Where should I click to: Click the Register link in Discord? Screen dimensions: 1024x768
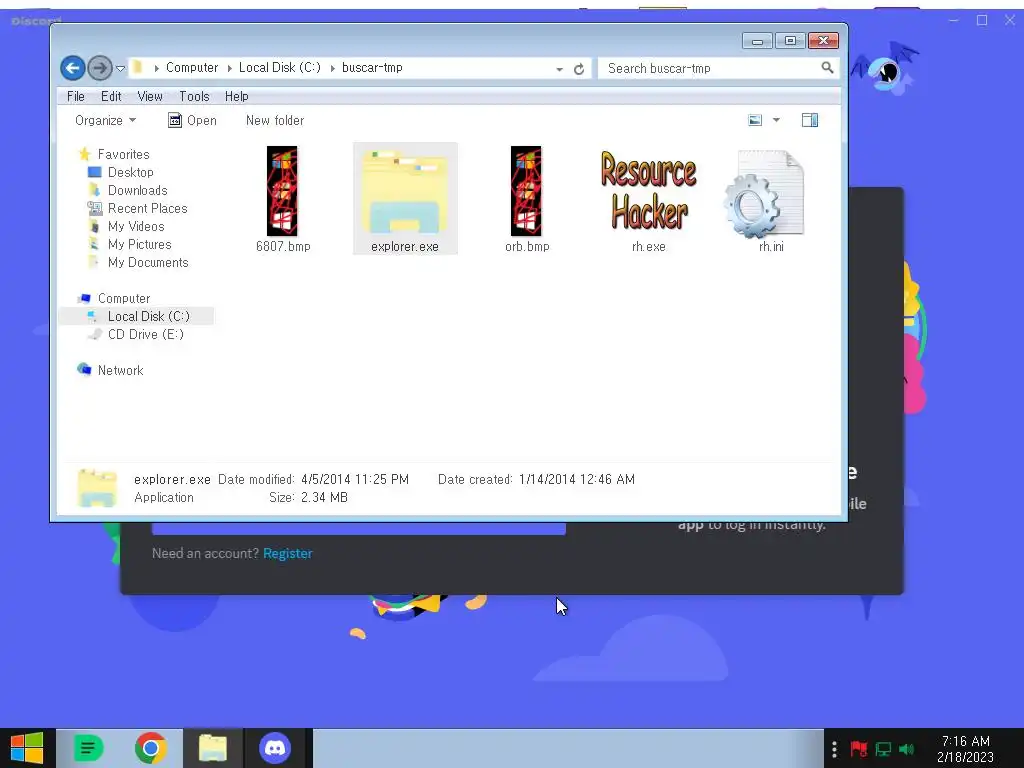(287, 553)
